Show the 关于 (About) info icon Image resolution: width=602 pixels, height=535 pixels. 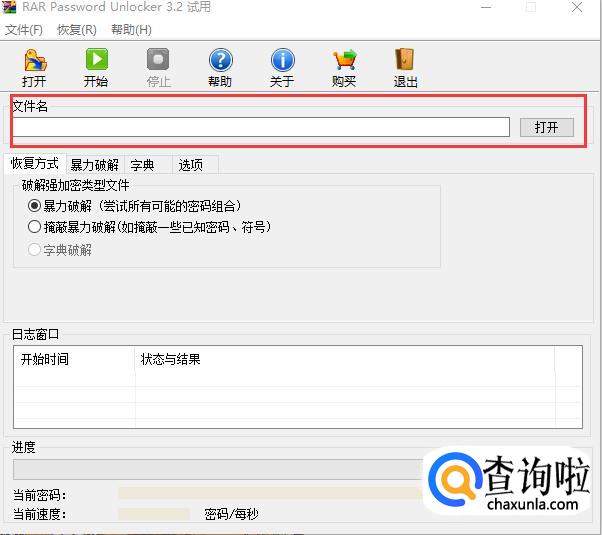tap(283, 60)
